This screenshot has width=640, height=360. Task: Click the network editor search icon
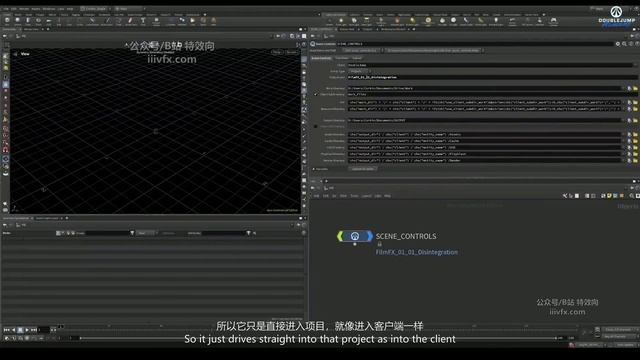pyautogui.click(x=631, y=196)
